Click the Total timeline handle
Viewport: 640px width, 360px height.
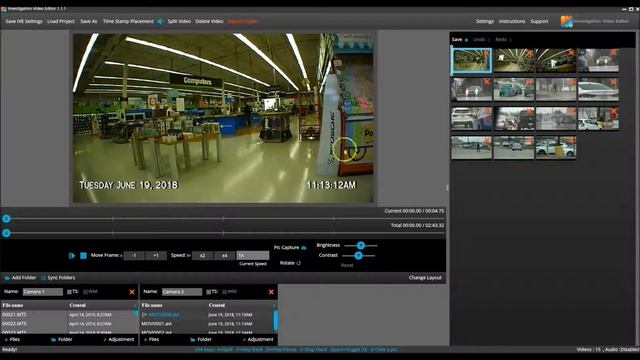point(6,233)
